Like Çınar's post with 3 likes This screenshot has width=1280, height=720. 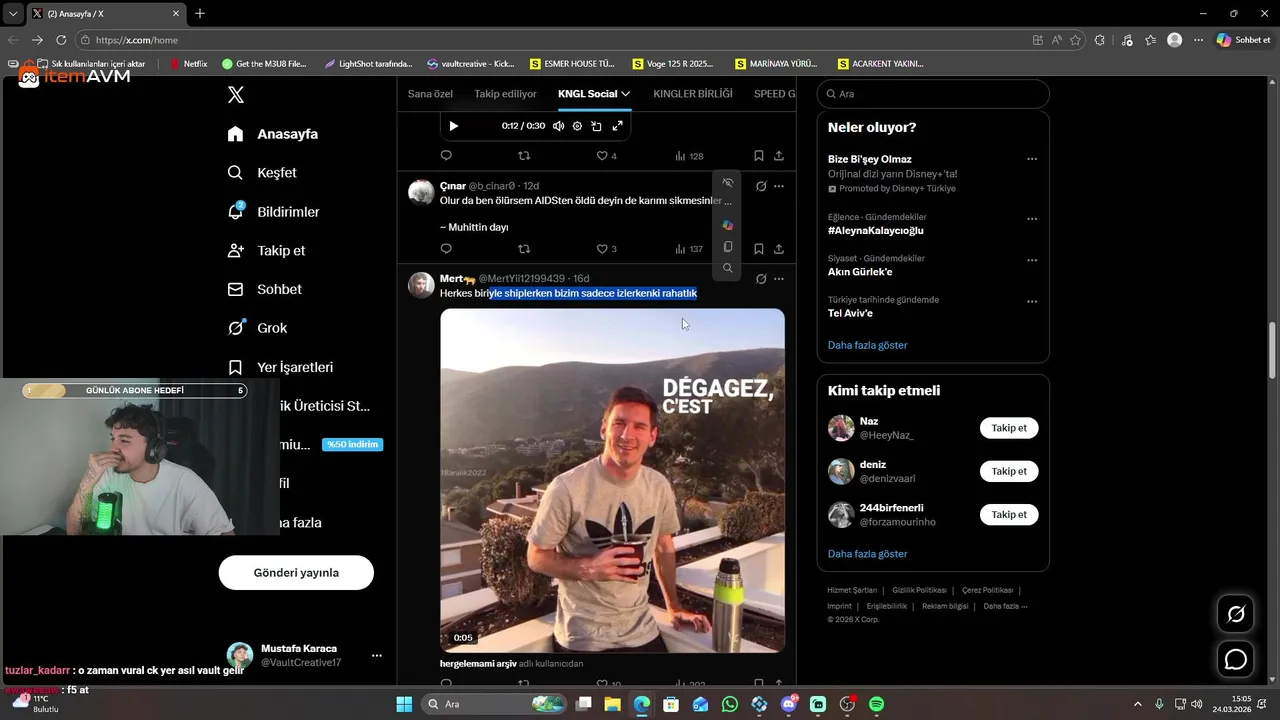[x=606, y=249]
